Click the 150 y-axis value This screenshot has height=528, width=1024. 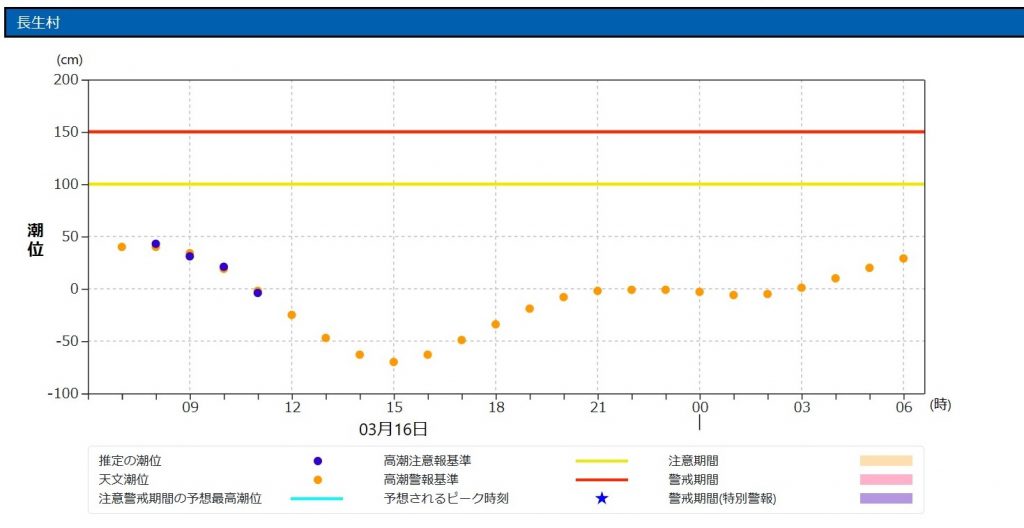[67, 132]
